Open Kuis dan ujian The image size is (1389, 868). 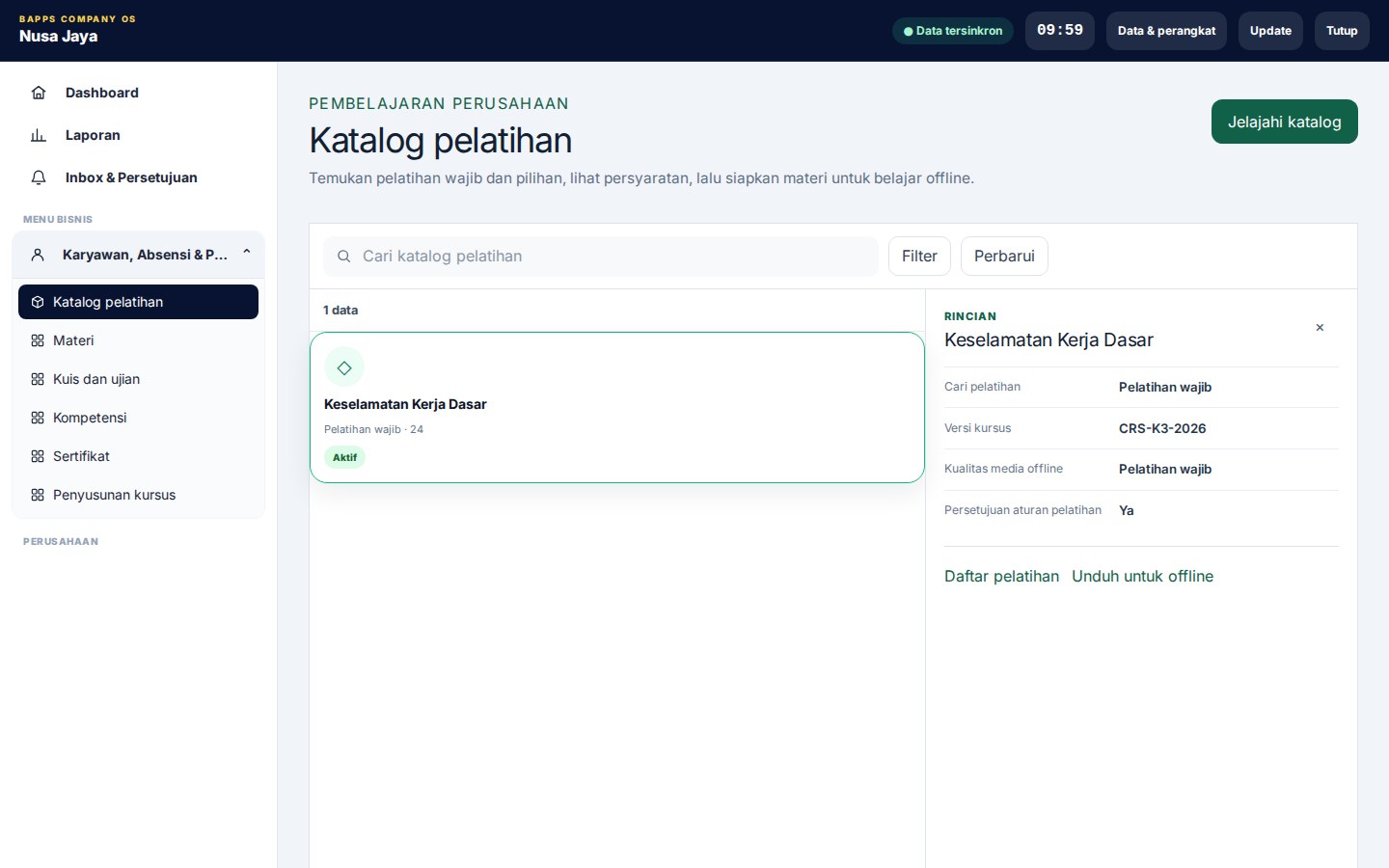(138, 379)
